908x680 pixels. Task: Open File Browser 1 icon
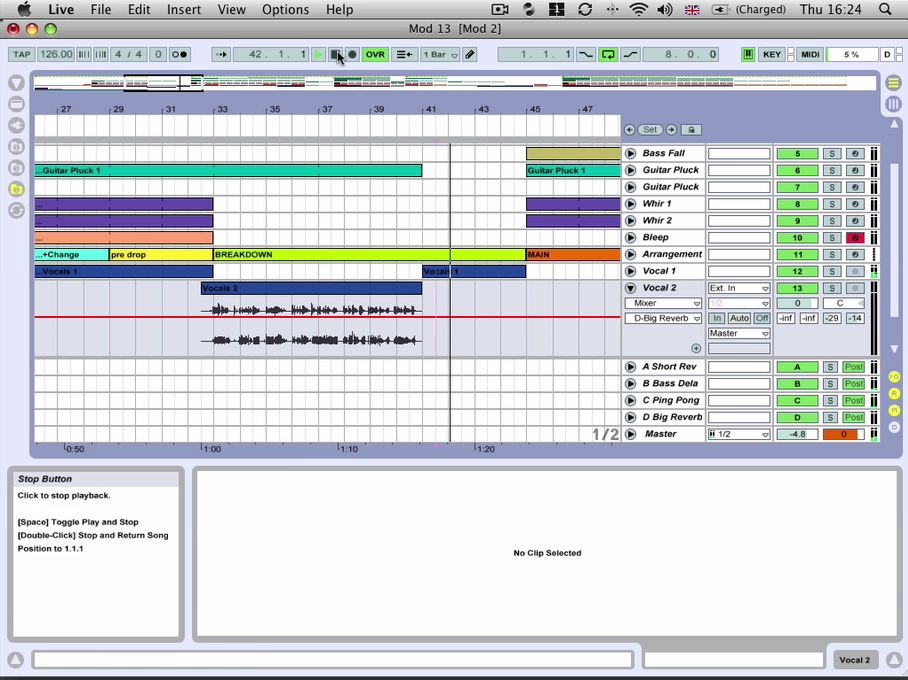pos(16,147)
